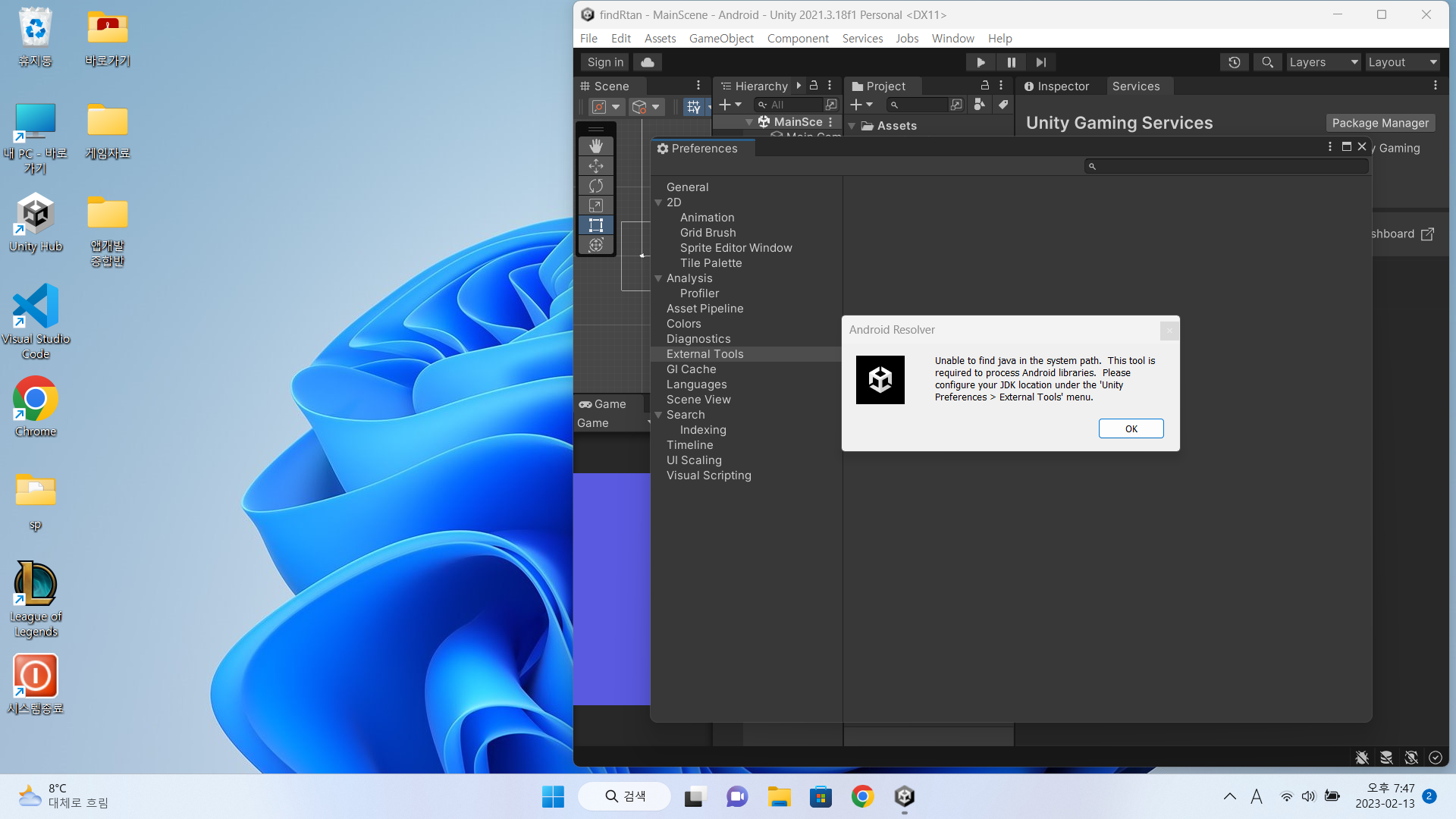Open Inspector panel more options menu

1436,86
